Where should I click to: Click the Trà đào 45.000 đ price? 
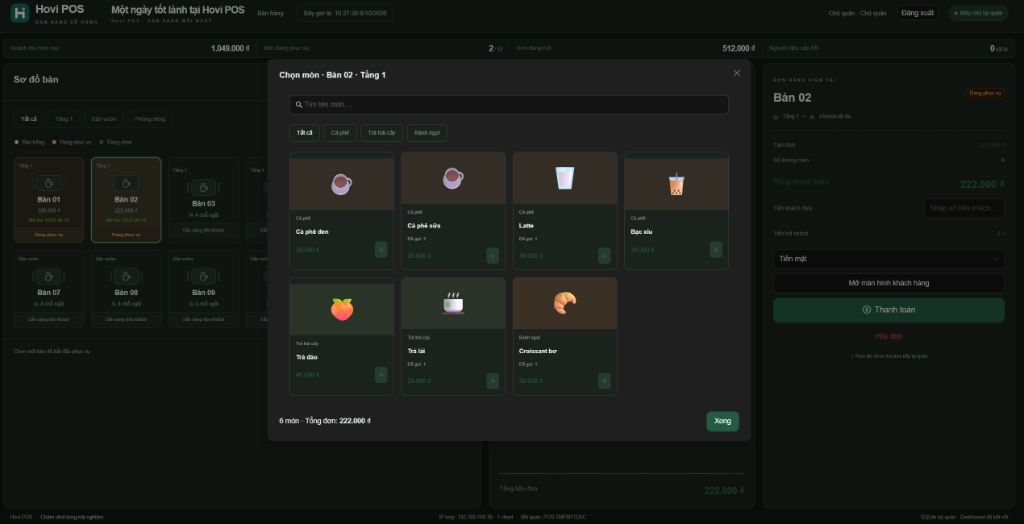pyautogui.click(x=307, y=375)
